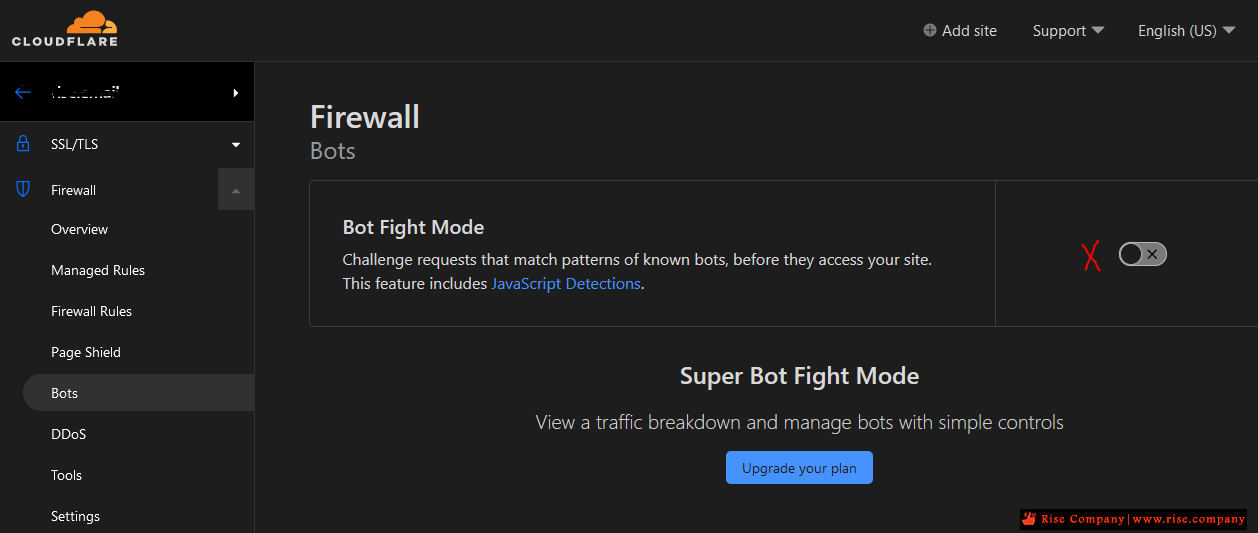This screenshot has height=533, width=1258.
Task: Enable the Bot Fight Mode toggle
Action: [1142, 254]
